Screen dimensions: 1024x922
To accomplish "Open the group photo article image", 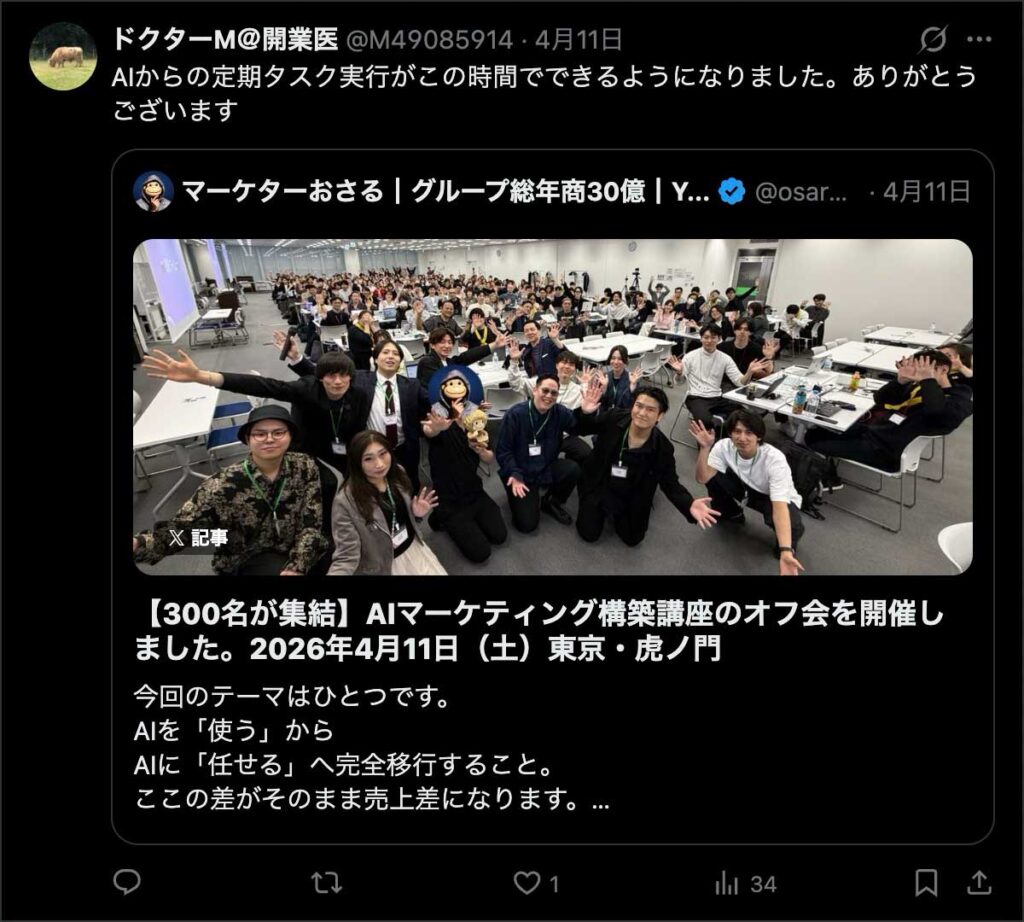I will pos(552,407).
